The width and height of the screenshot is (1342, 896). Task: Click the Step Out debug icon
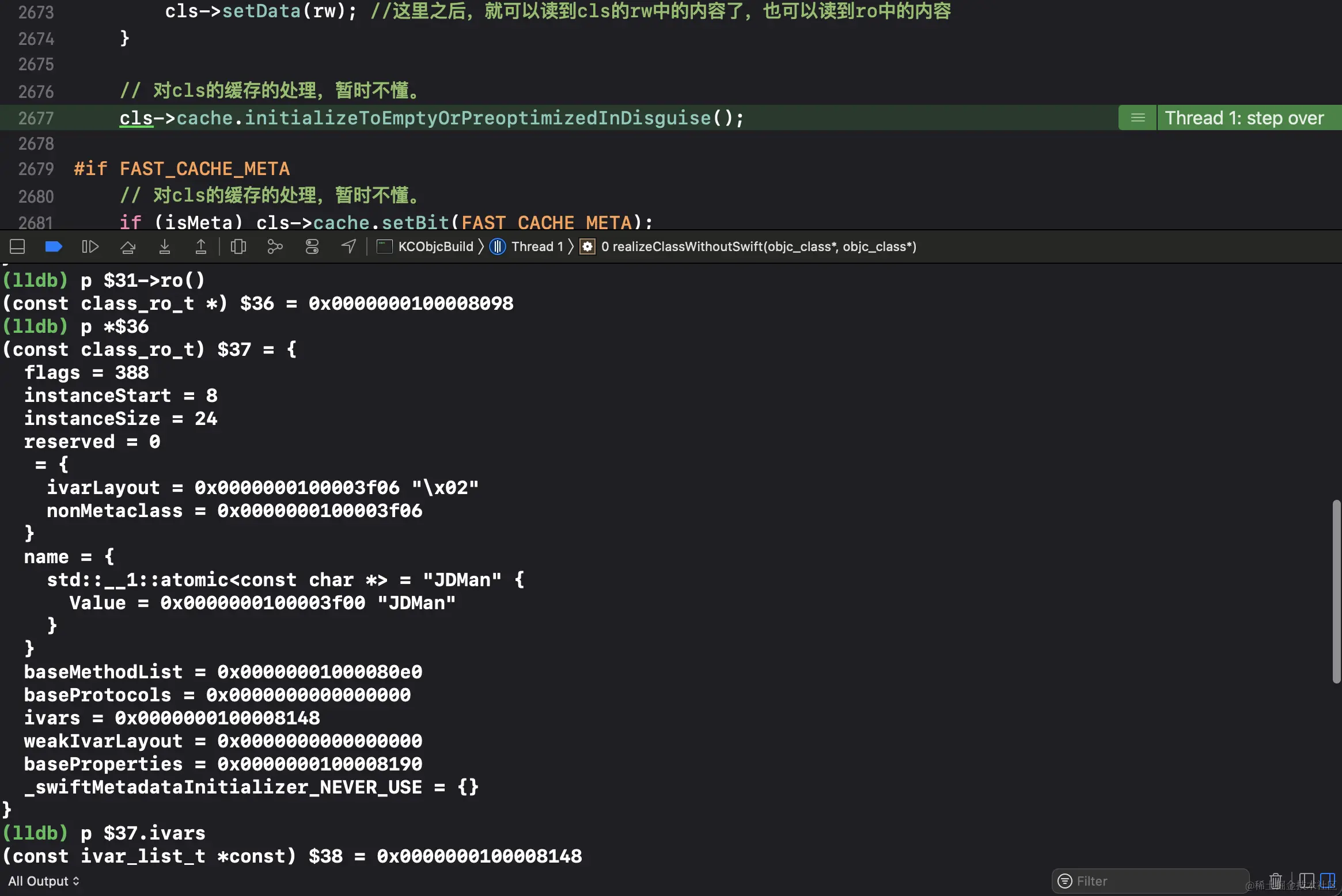(x=201, y=247)
